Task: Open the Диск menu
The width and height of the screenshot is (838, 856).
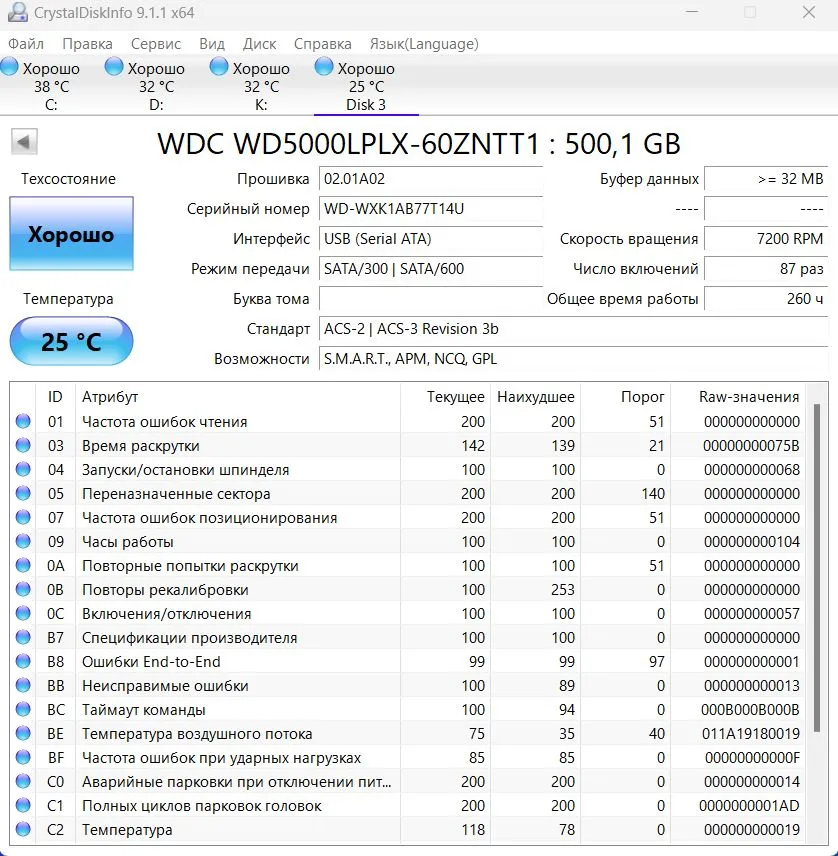Action: point(259,44)
